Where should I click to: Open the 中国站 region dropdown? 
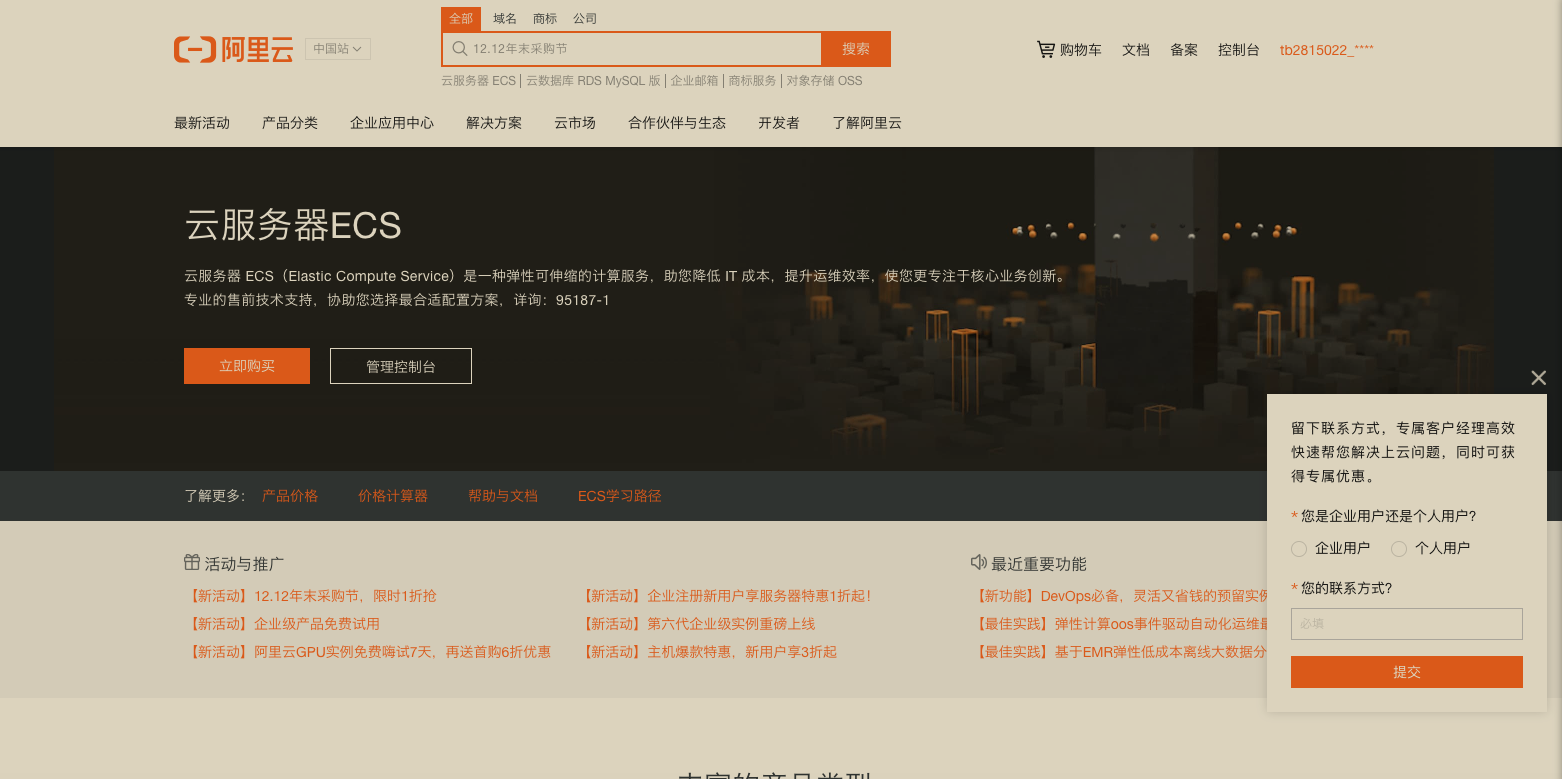pyautogui.click(x=338, y=48)
